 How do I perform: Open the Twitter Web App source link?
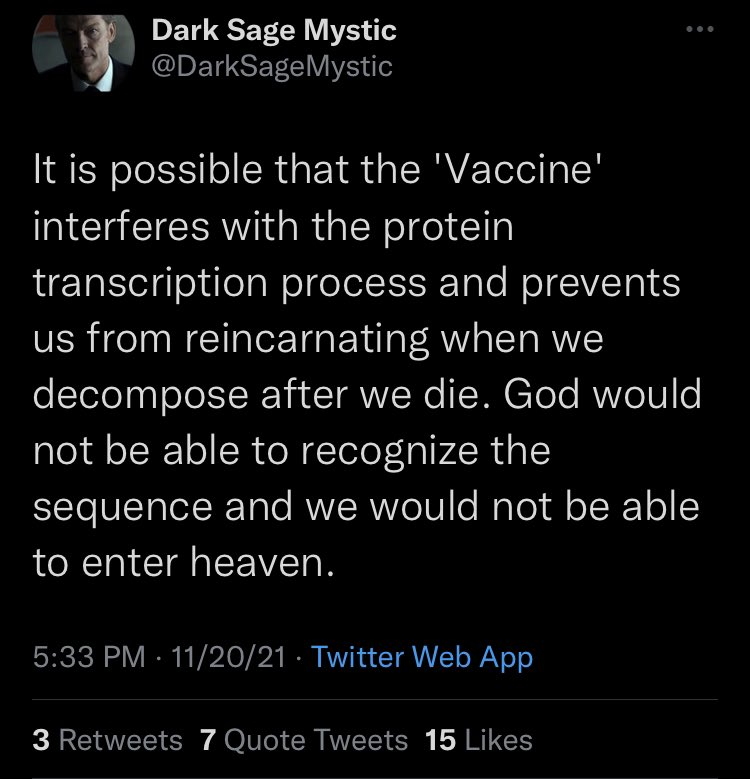(422, 657)
